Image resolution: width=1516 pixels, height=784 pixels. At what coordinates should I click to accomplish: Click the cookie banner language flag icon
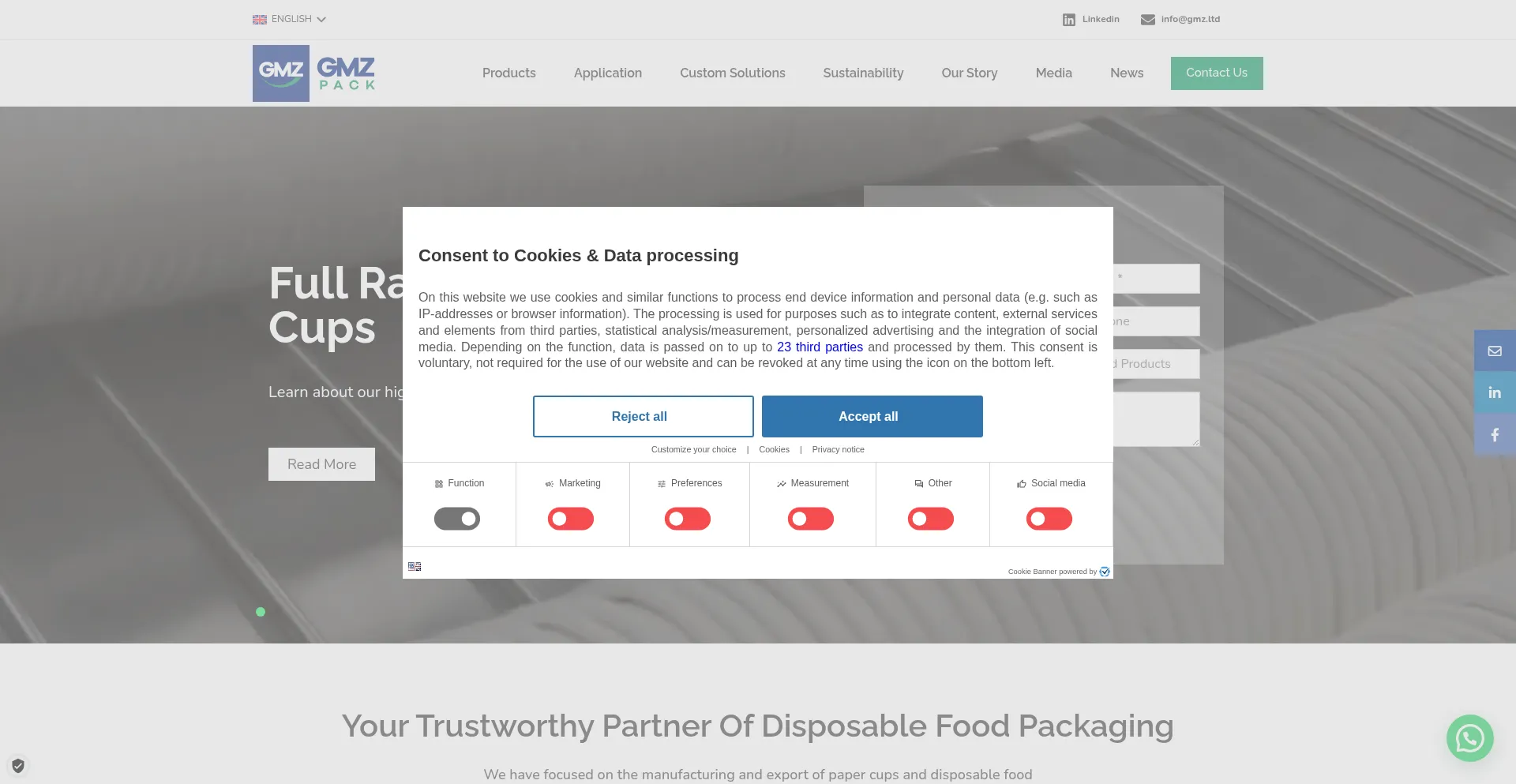[415, 566]
